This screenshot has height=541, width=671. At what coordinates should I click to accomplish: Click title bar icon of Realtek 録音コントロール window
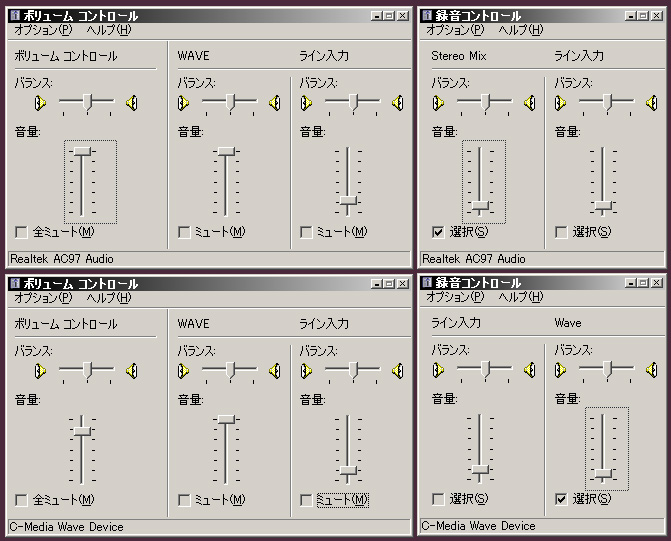[428, 16]
